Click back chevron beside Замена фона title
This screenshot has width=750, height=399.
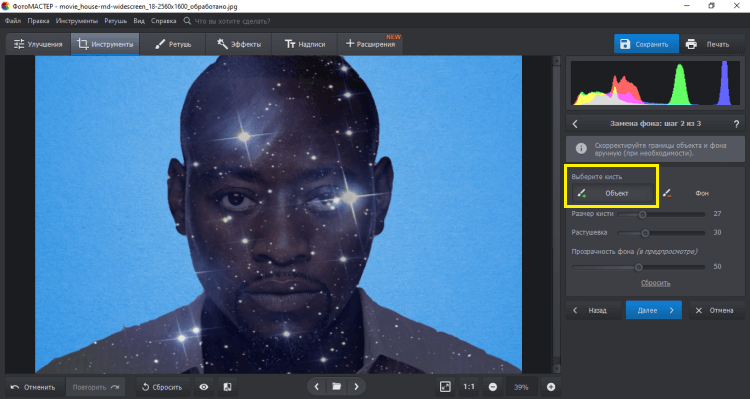(x=575, y=124)
